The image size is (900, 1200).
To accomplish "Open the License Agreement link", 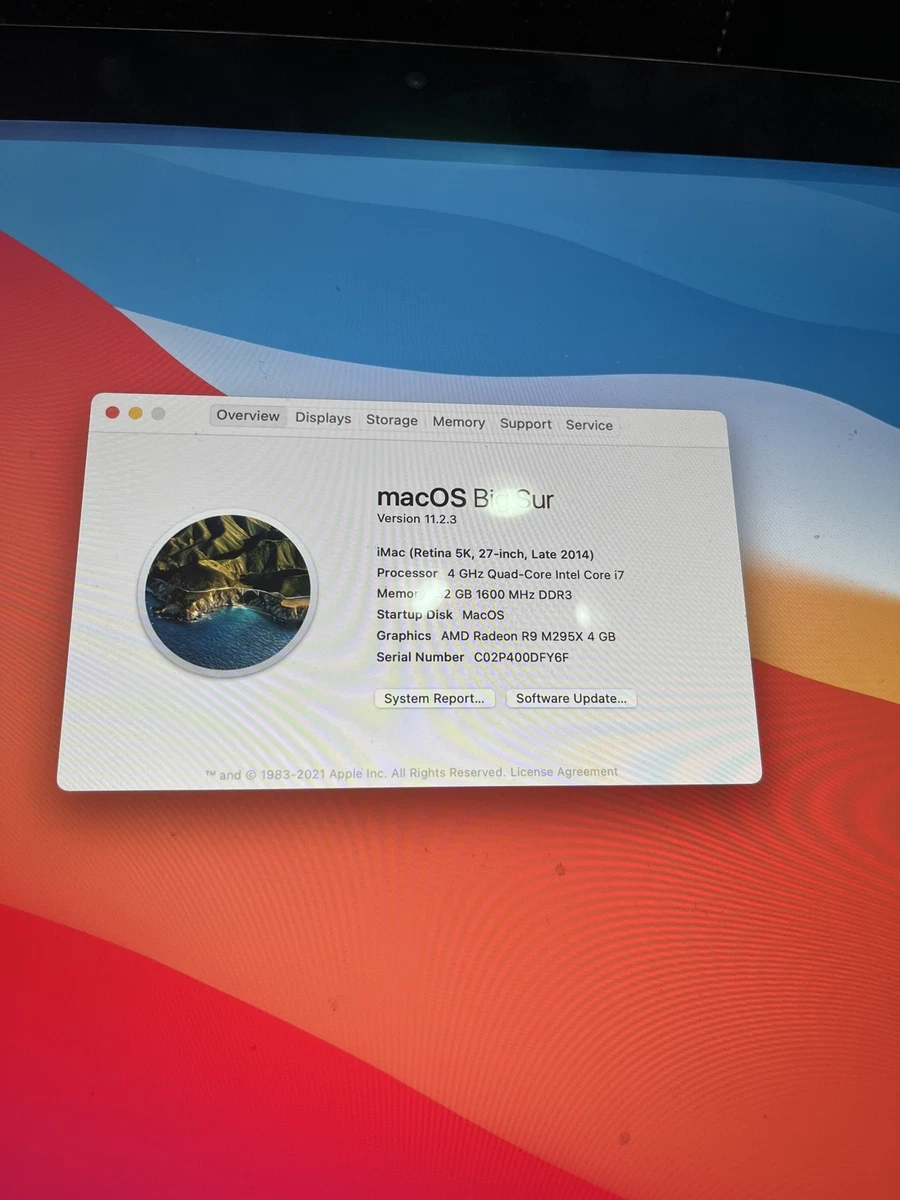I will pyautogui.click(x=564, y=772).
